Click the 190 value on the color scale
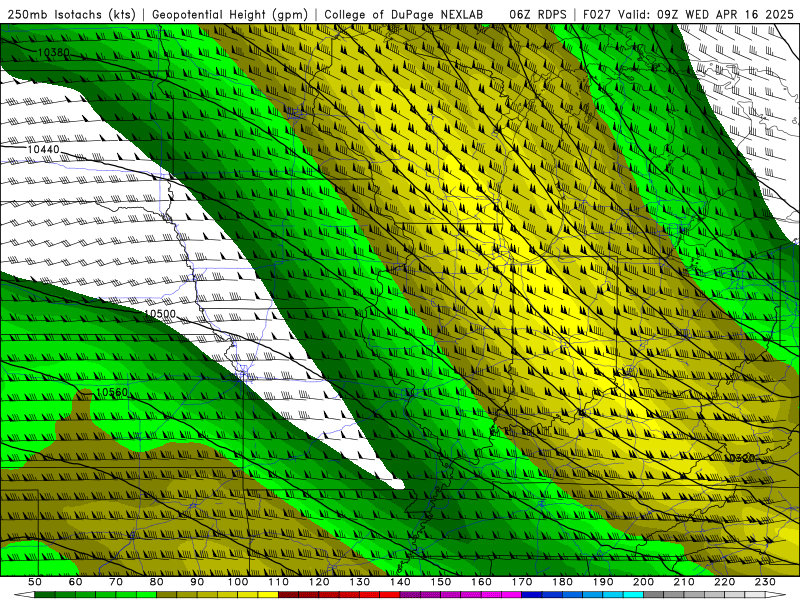The width and height of the screenshot is (800, 600). (x=603, y=582)
